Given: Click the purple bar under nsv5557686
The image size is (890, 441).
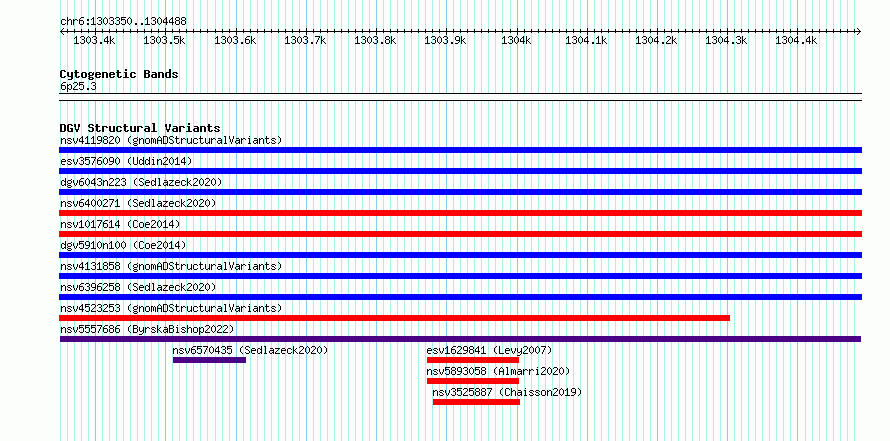Looking at the screenshot, I should [x=460, y=339].
